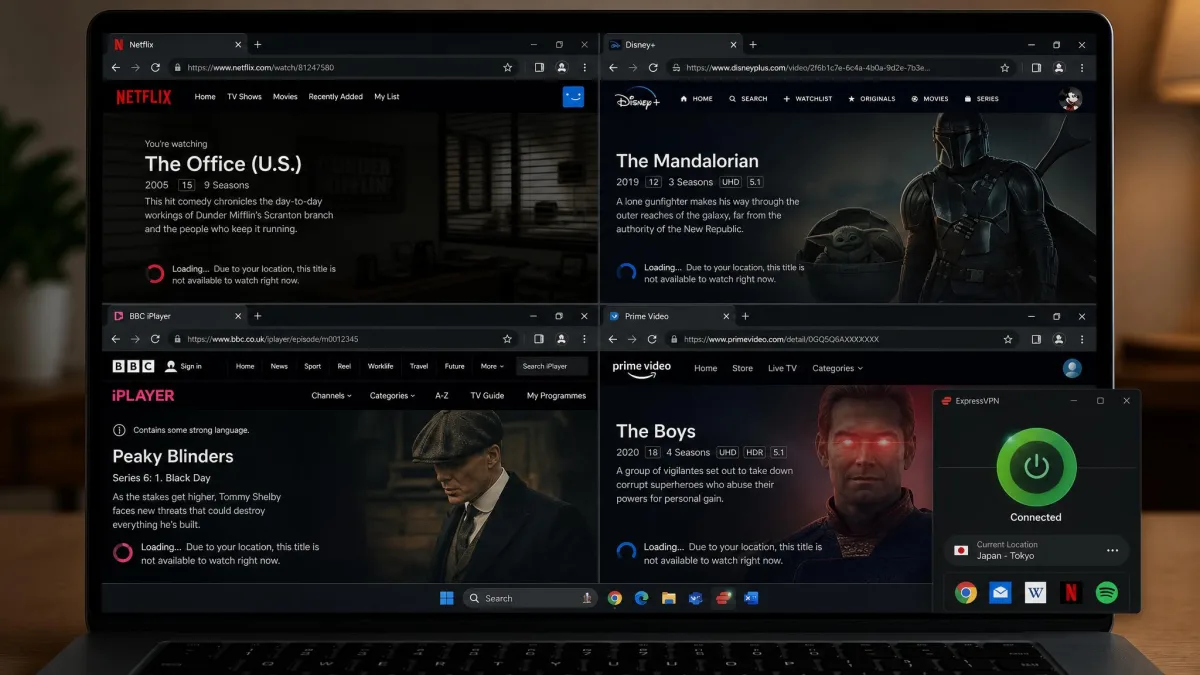1200x675 pixels.
Task: Click the ExpressVPN icon on the taskbar
Action: coord(723,598)
